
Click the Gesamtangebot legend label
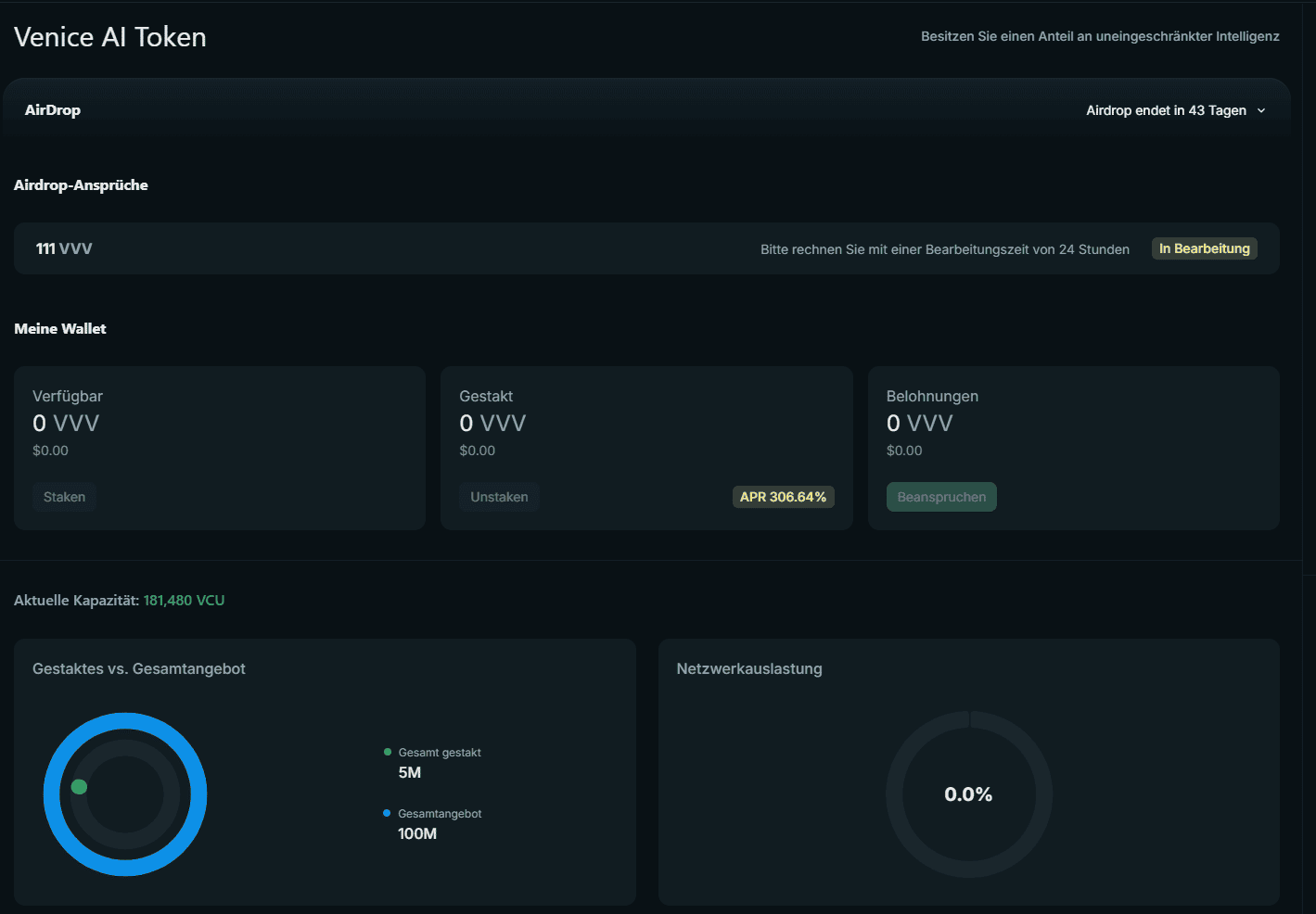[x=440, y=814]
